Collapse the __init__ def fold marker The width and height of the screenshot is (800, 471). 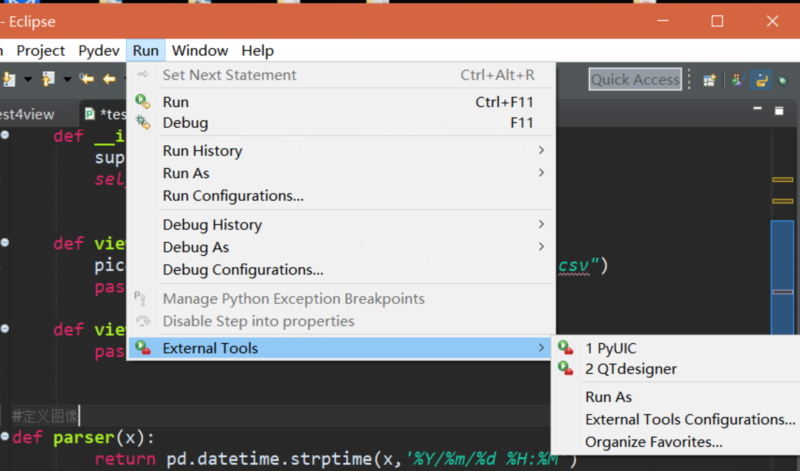5,135
